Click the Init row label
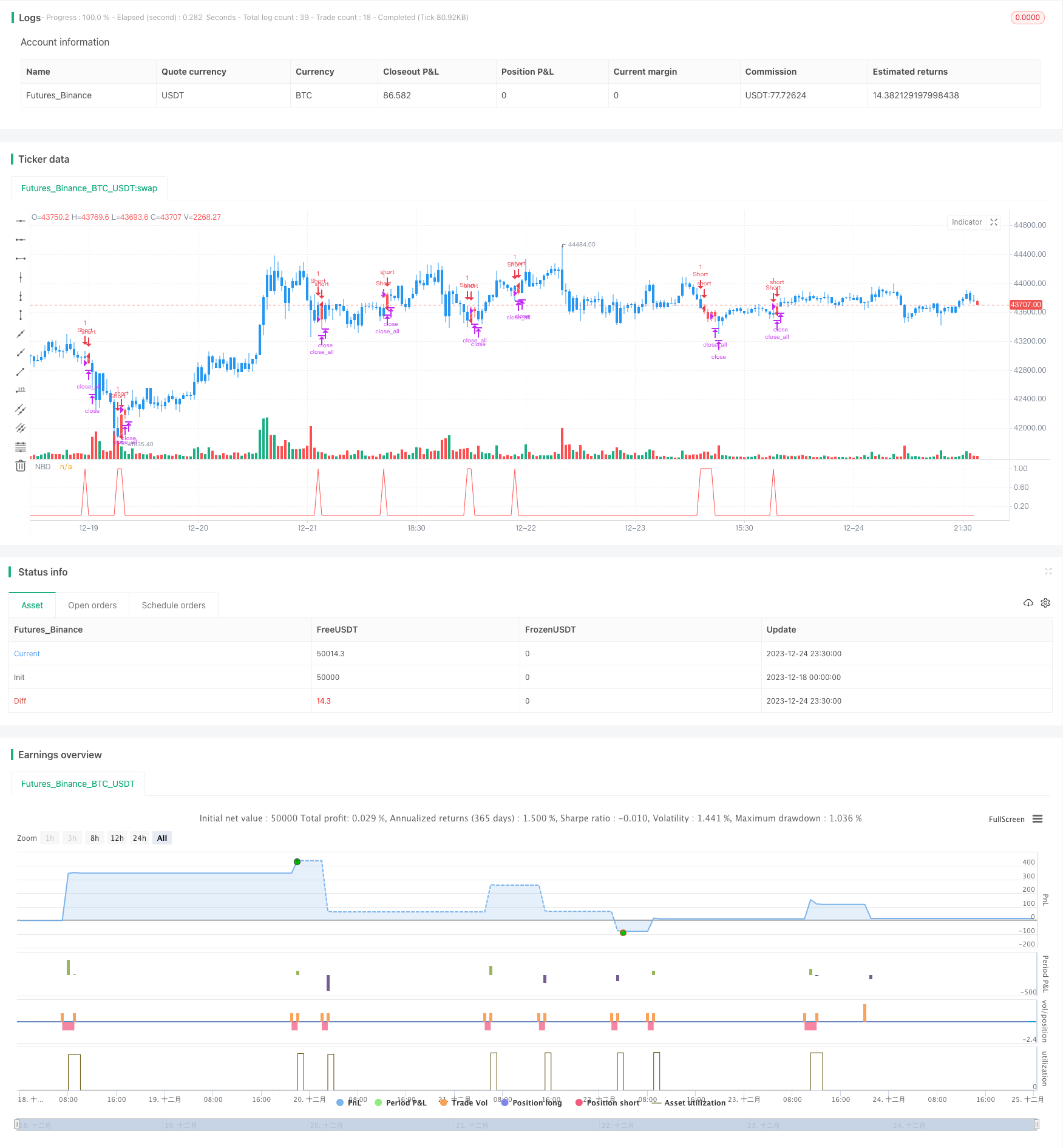1063x1148 pixels. [19, 678]
